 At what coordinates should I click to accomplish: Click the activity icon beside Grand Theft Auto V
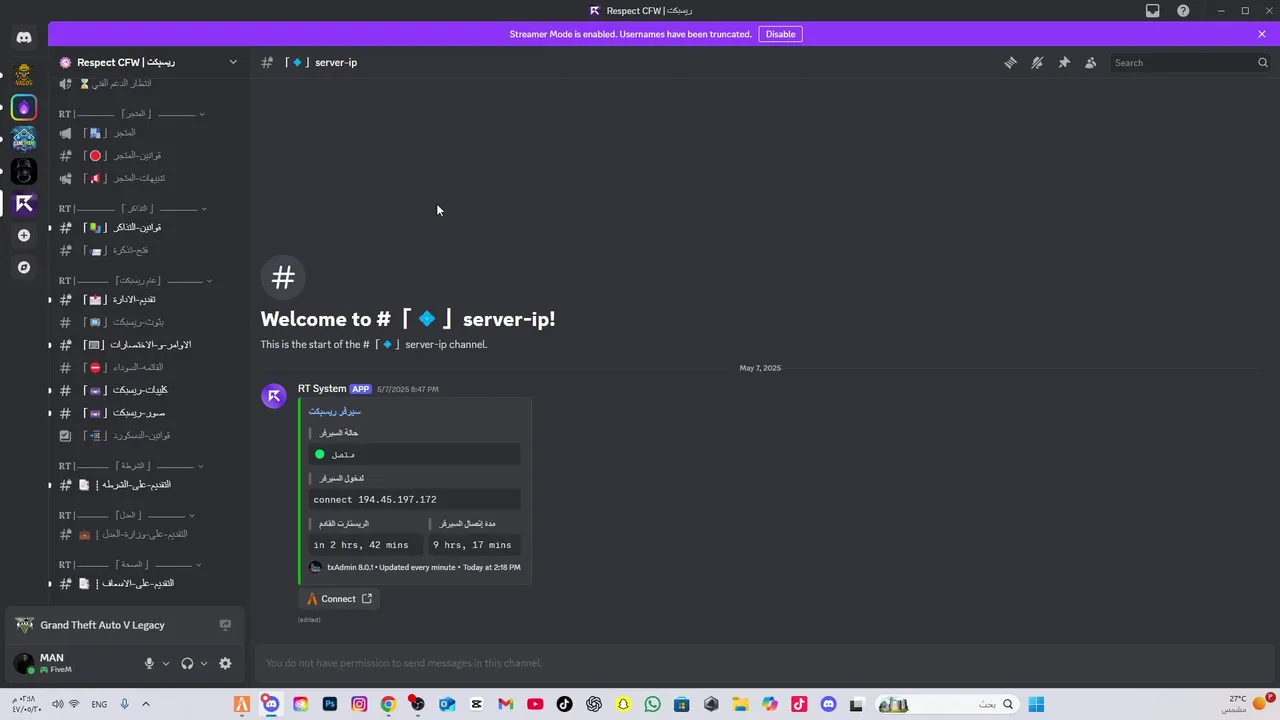click(225, 625)
